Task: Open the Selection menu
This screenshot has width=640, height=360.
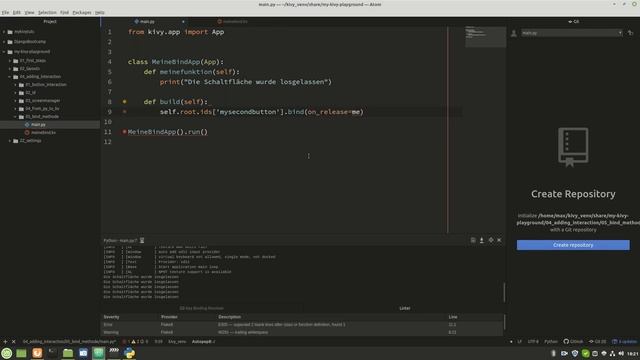Action: [x=47, y=13]
